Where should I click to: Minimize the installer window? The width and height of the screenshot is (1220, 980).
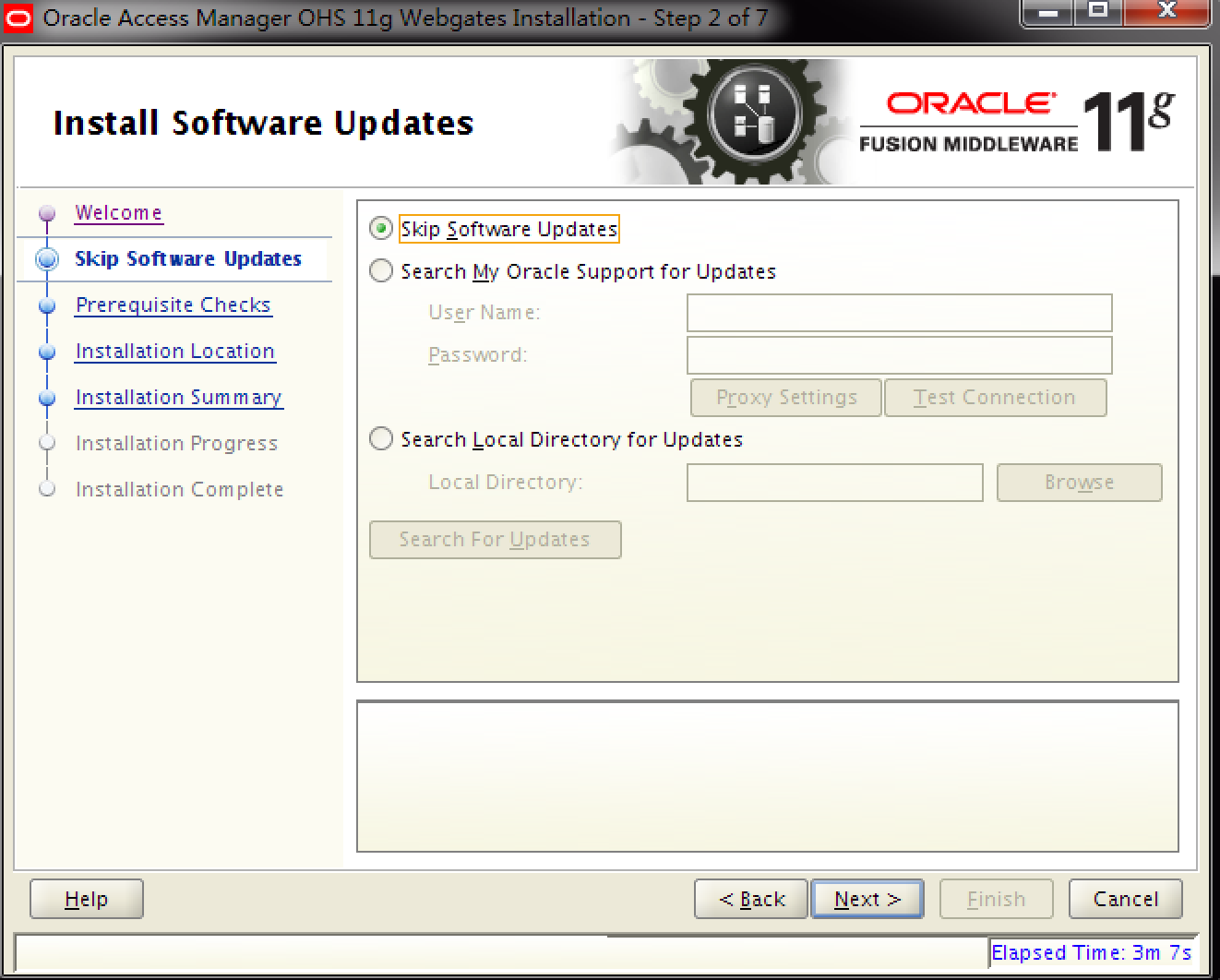tap(1048, 13)
